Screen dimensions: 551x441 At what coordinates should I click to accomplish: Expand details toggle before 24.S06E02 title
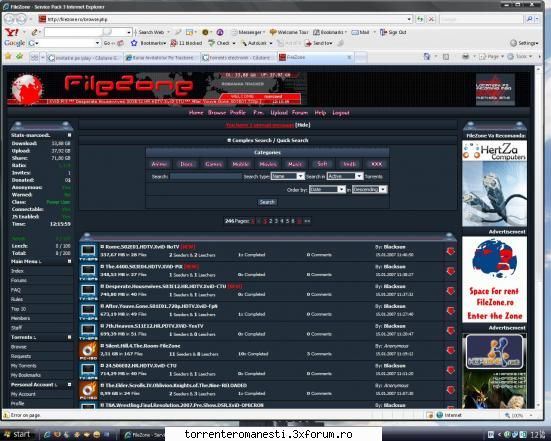pyautogui.click(x=102, y=366)
